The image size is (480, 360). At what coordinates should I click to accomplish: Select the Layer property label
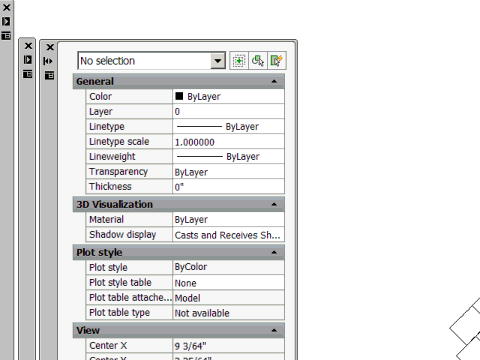point(101,112)
